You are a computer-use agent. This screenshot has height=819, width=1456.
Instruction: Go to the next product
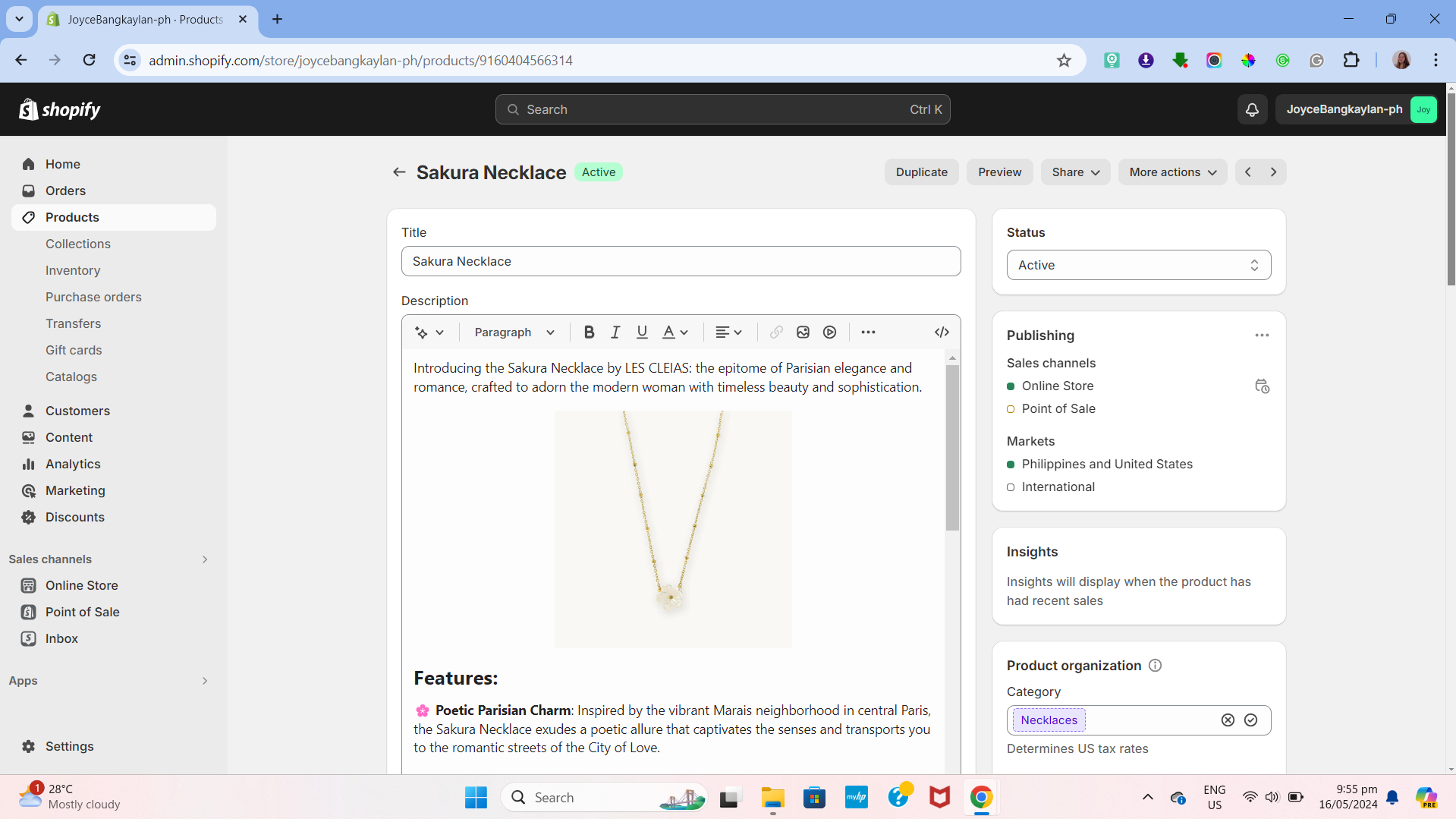[x=1274, y=172]
